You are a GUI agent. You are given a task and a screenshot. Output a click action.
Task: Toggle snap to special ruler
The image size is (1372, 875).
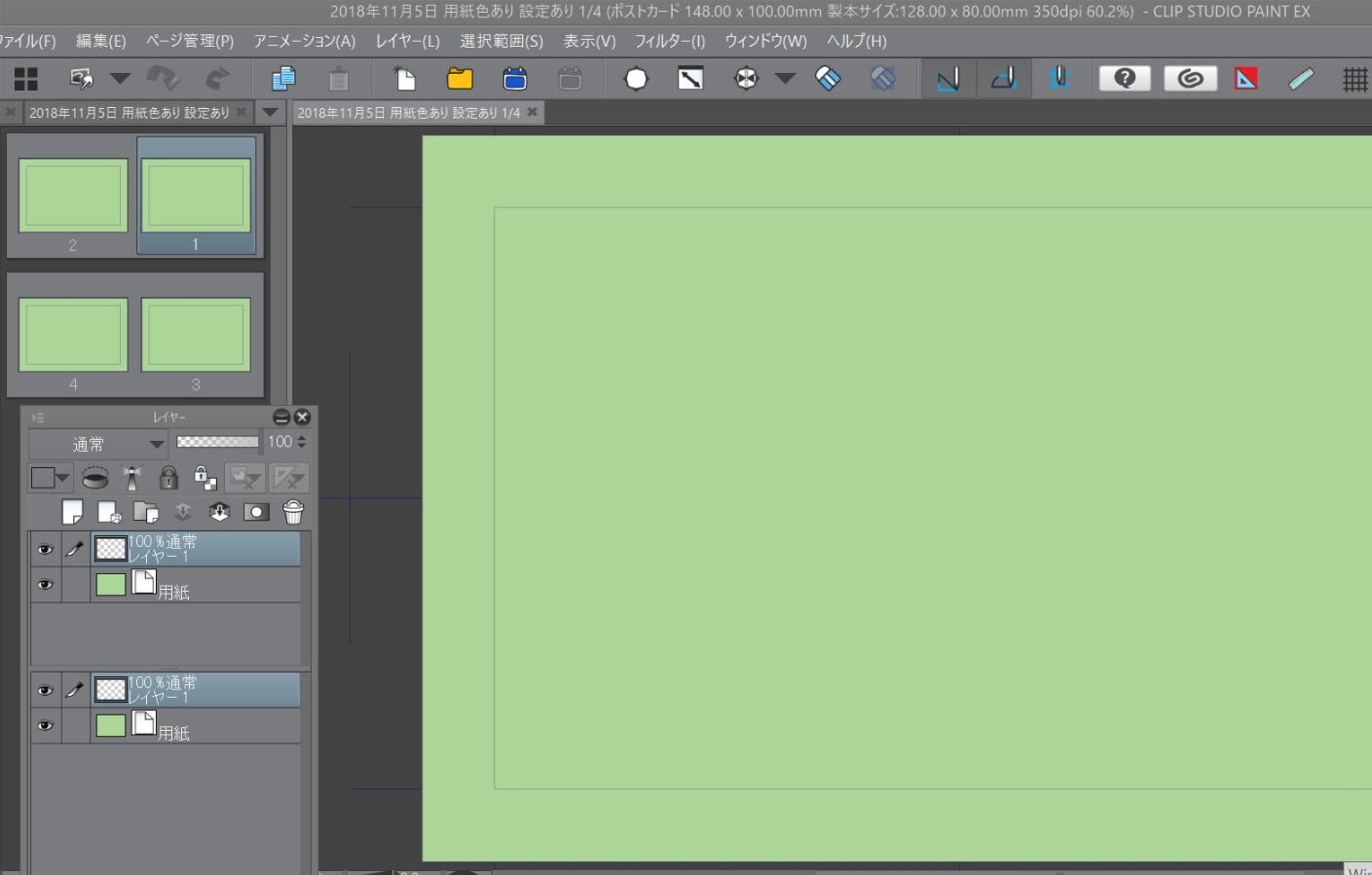[1004, 79]
